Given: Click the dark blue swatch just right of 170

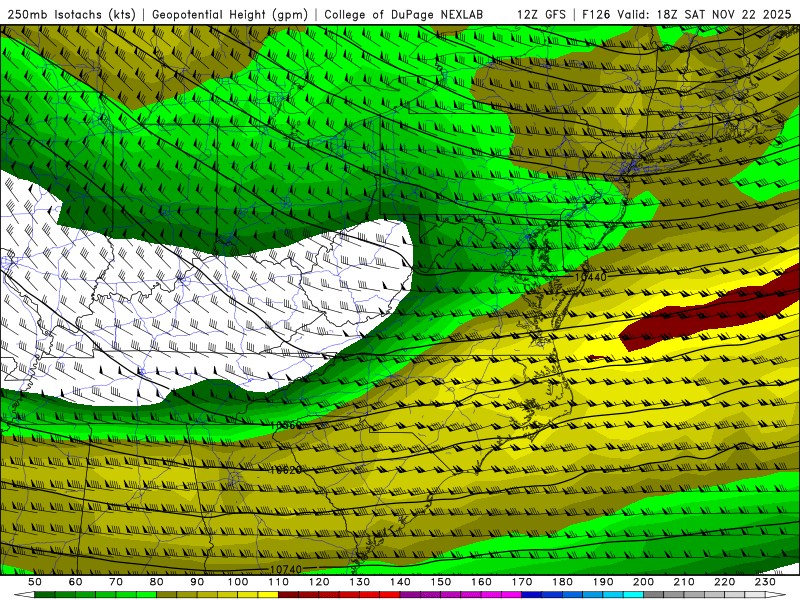Looking at the screenshot, I should tap(532, 595).
